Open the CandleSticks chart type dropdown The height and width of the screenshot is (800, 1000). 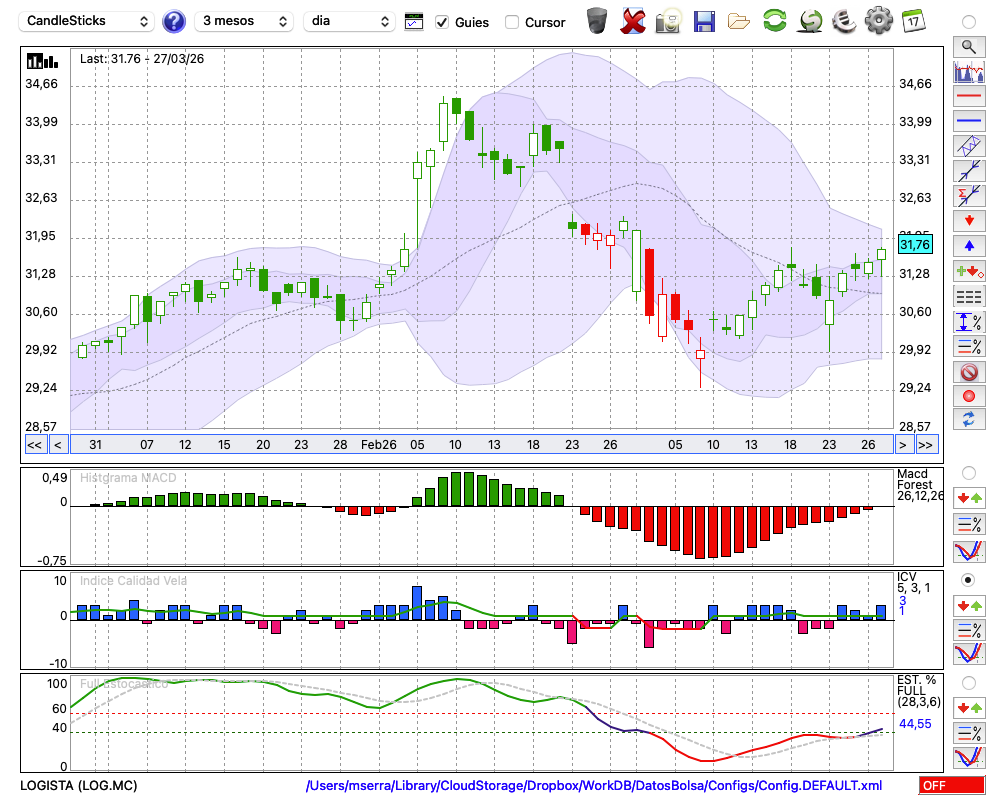coord(88,21)
